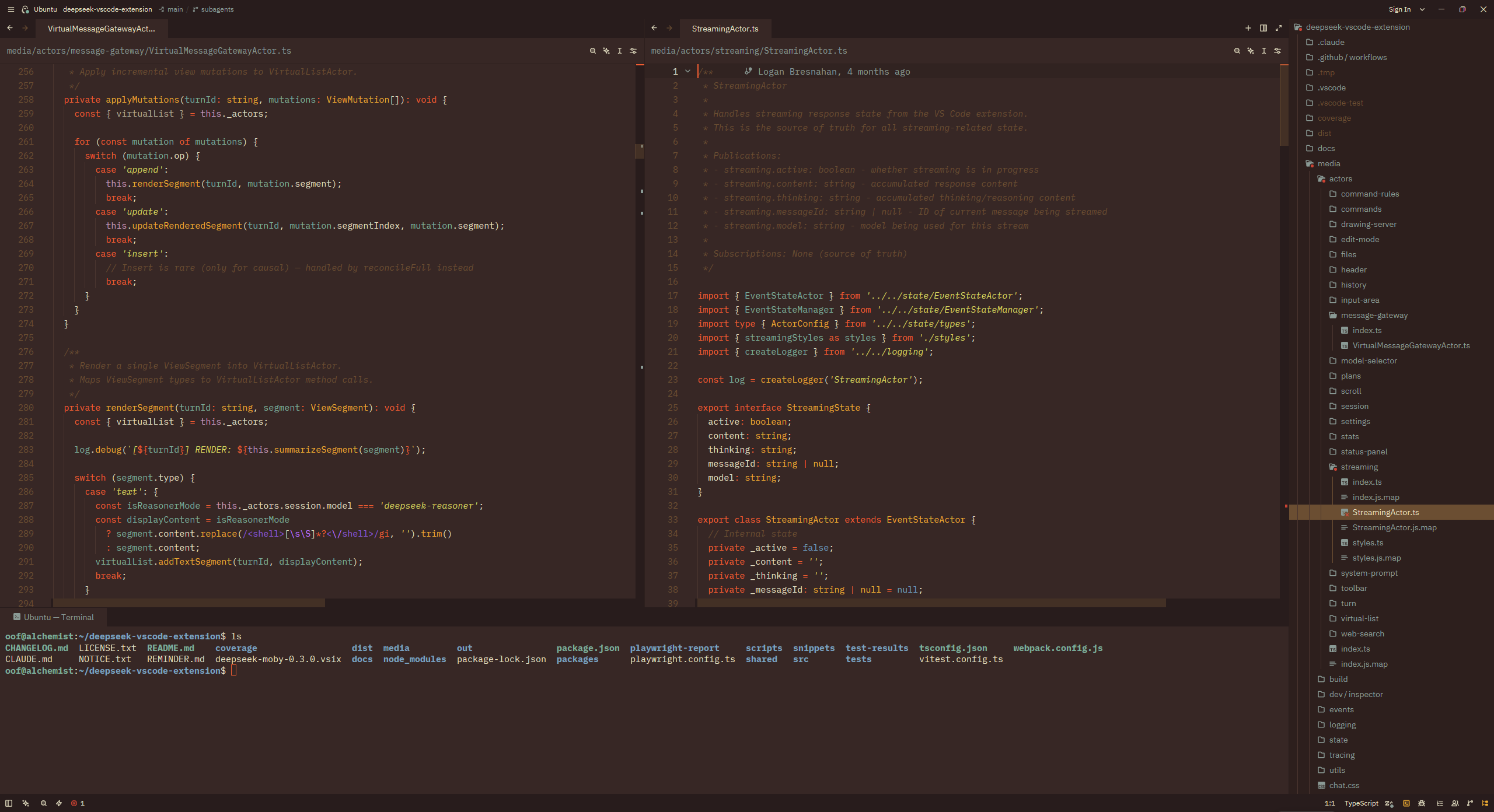Toggle the project panel tree icon in status bar

[x=1485, y=803]
